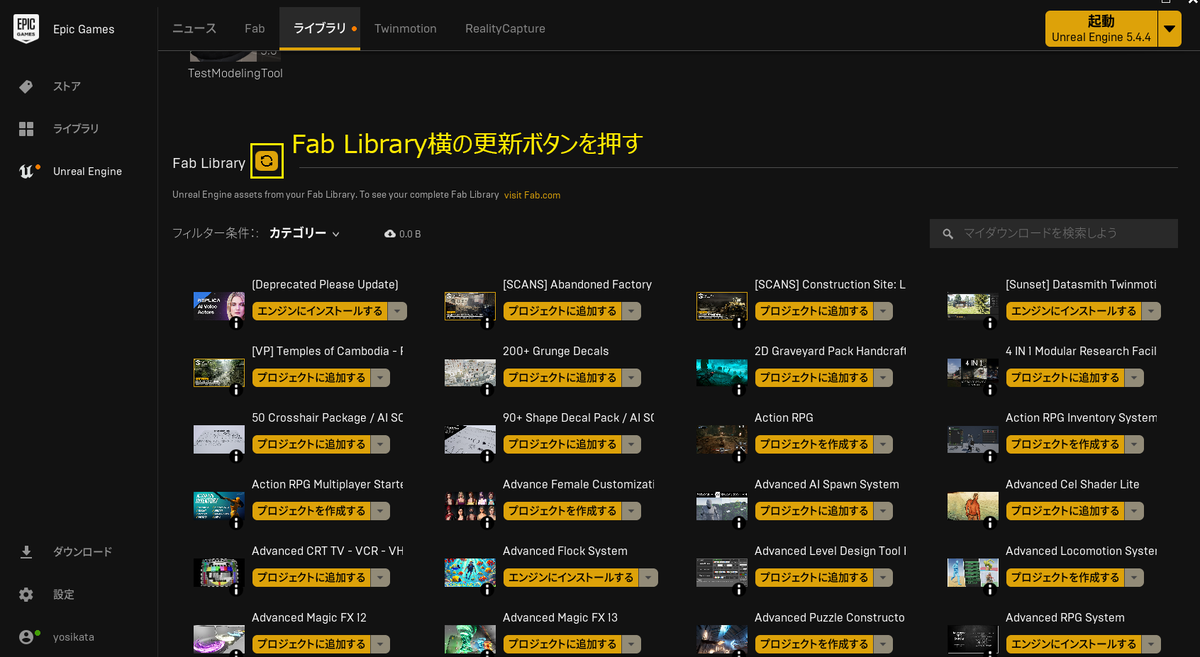Viewport: 1200px width, 657px height.
Task: Open the Twinmotion tab
Action: (405, 28)
